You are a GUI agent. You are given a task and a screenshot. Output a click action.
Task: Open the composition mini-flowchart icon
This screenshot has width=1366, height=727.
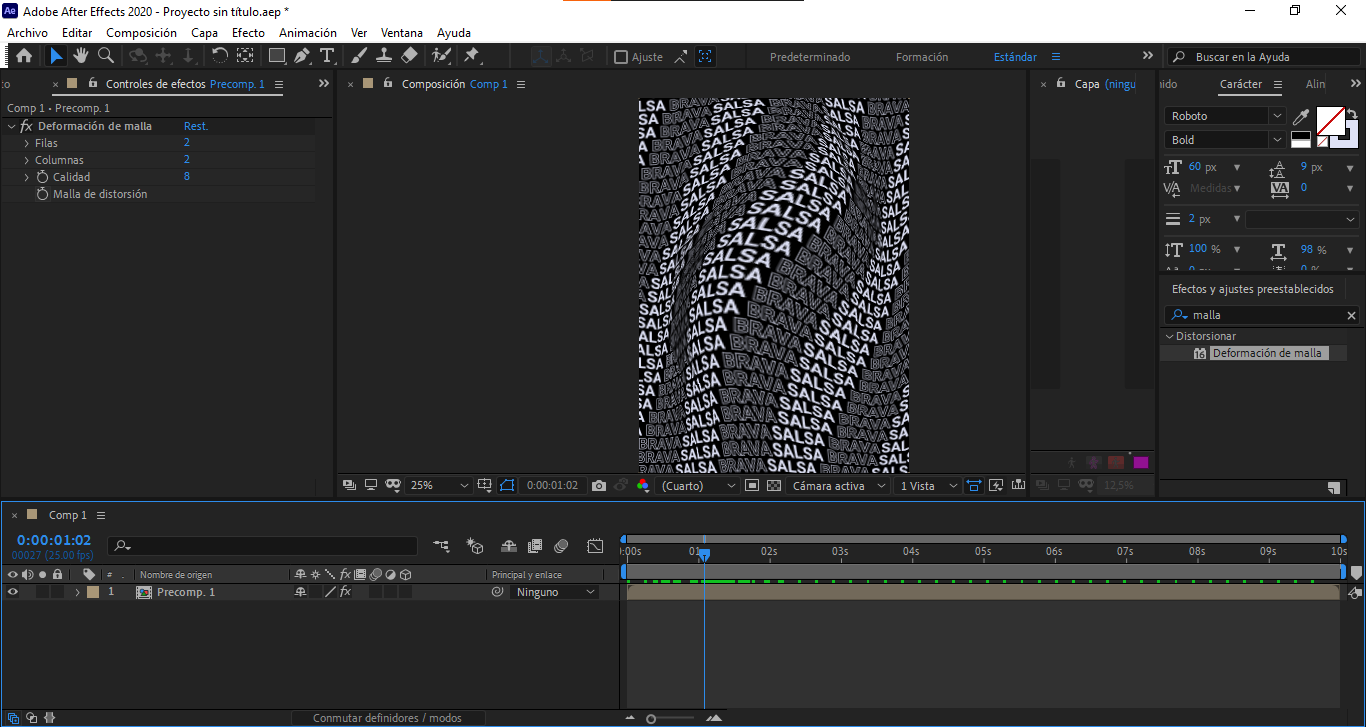(x=441, y=546)
